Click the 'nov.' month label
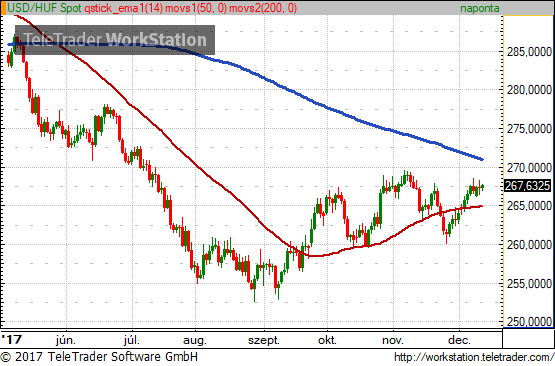The image size is (555, 366). 393,341
